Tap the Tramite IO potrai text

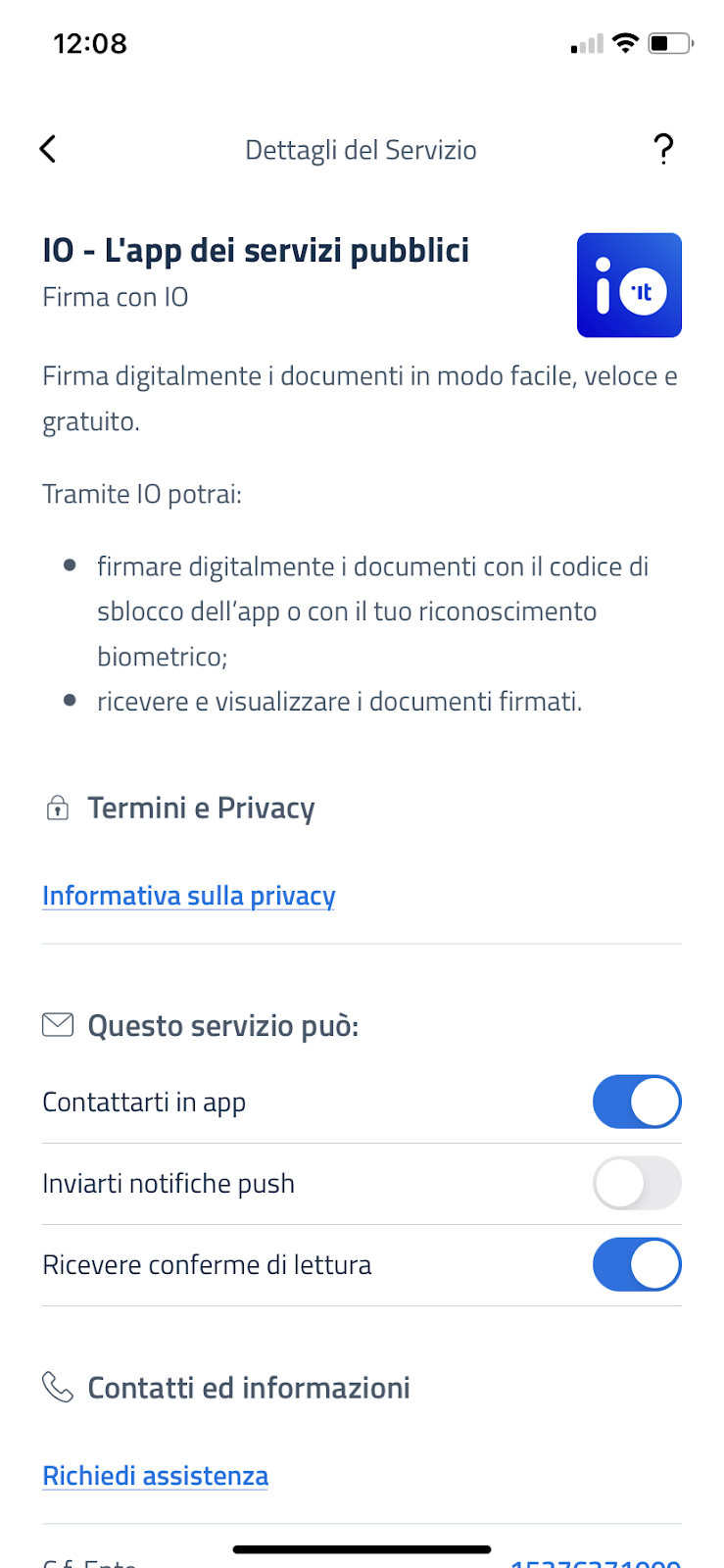[x=142, y=494]
